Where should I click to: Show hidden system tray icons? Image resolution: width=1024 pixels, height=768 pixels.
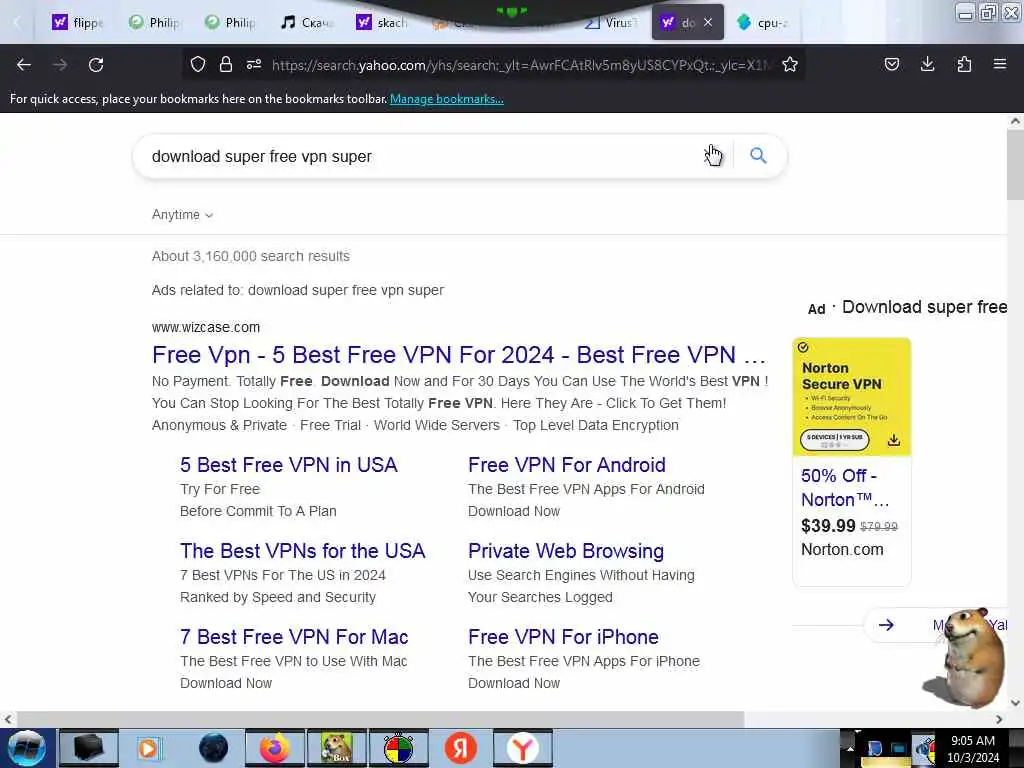click(850, 748)
